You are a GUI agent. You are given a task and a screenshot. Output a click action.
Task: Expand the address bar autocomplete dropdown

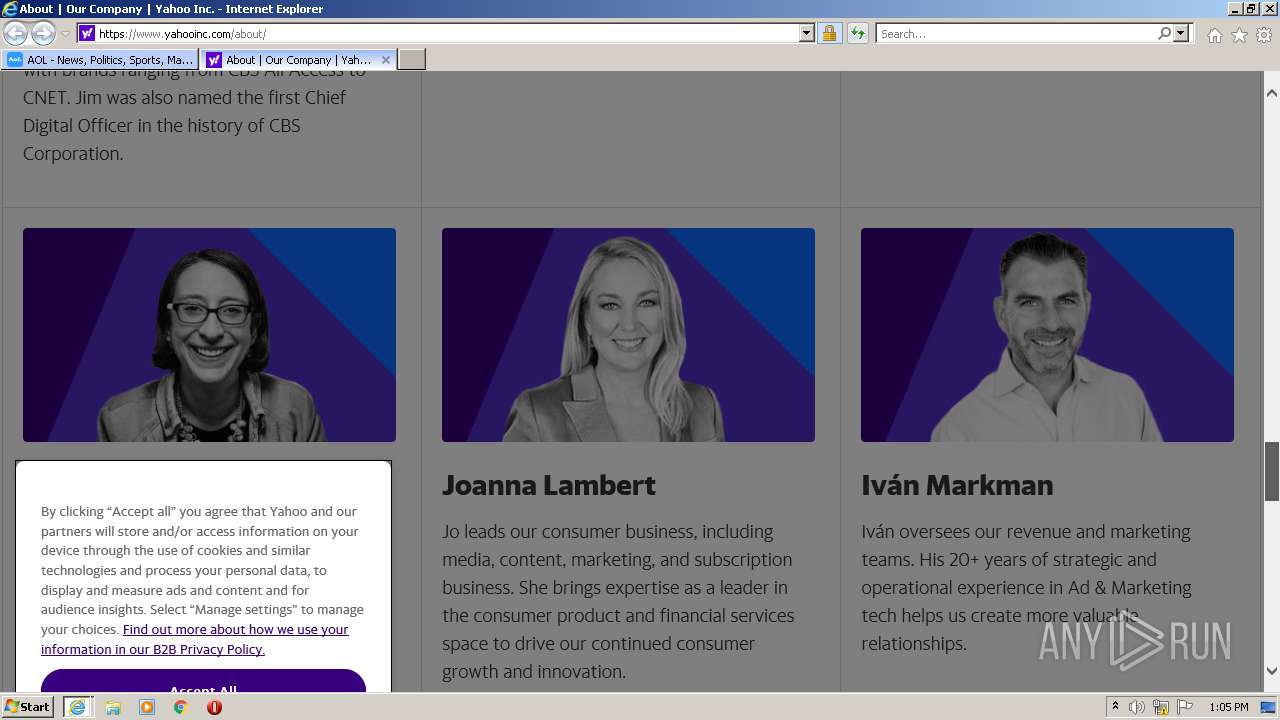[807, 33]
